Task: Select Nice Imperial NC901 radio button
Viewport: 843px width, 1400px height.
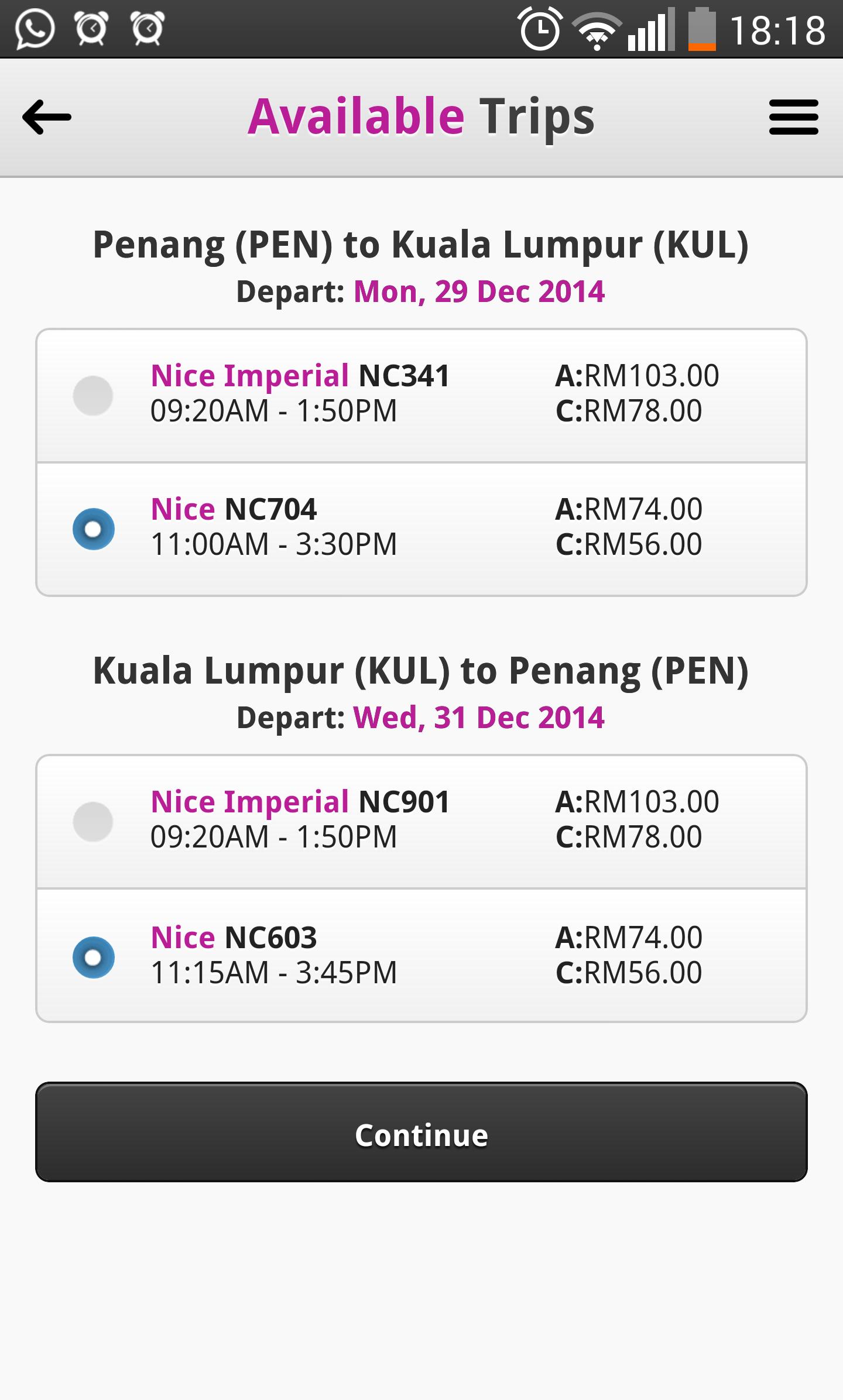Action: 93,822
